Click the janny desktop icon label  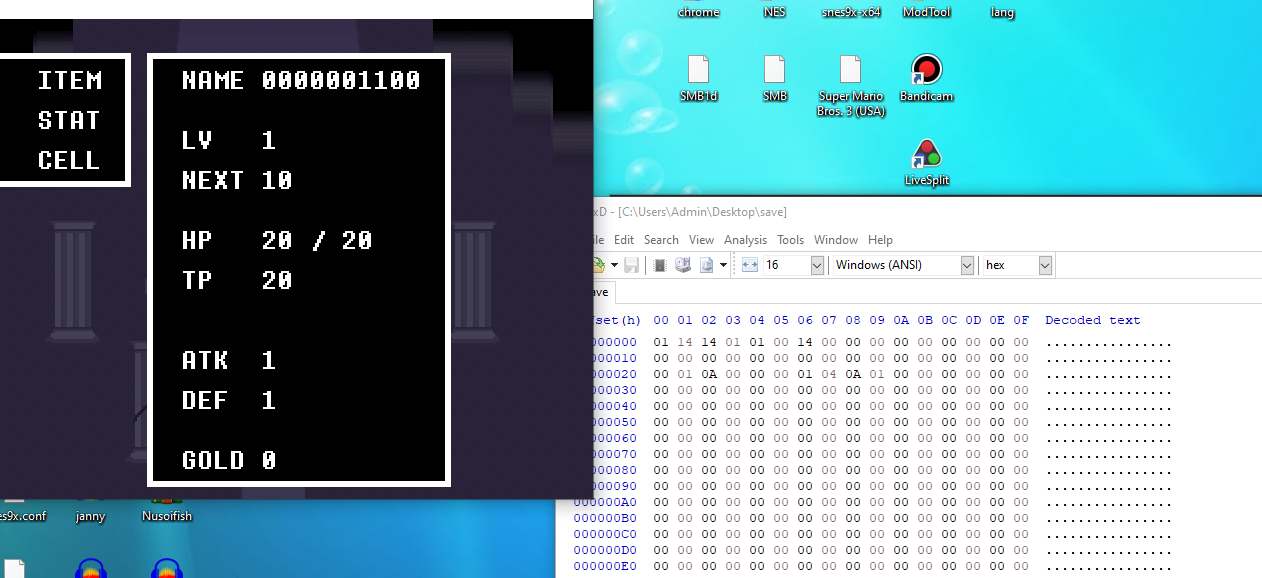click(x=90, y=516)
